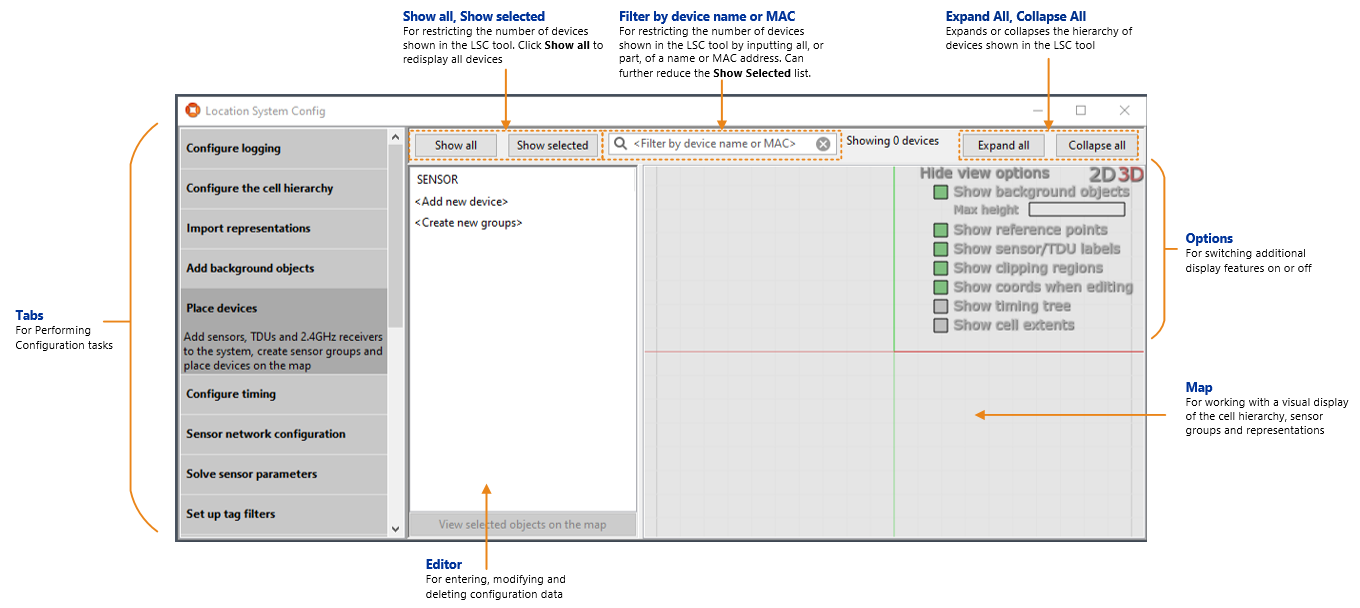Image resolution: width=1360 pixels, height=608 pixels.
Task: Enable Show timing tree checkbox
Action: (940, 306)
